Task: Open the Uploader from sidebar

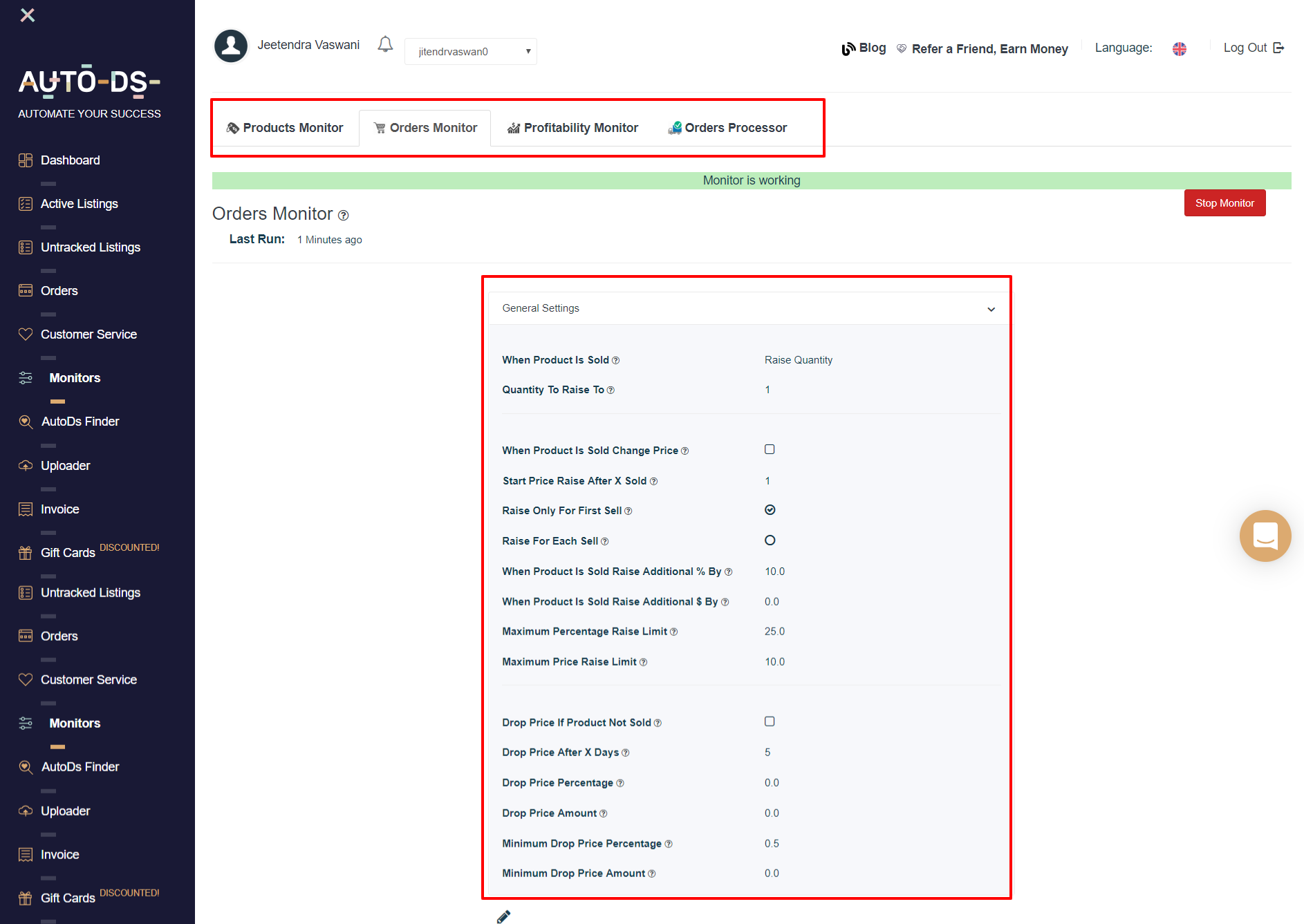Action: 65,465
